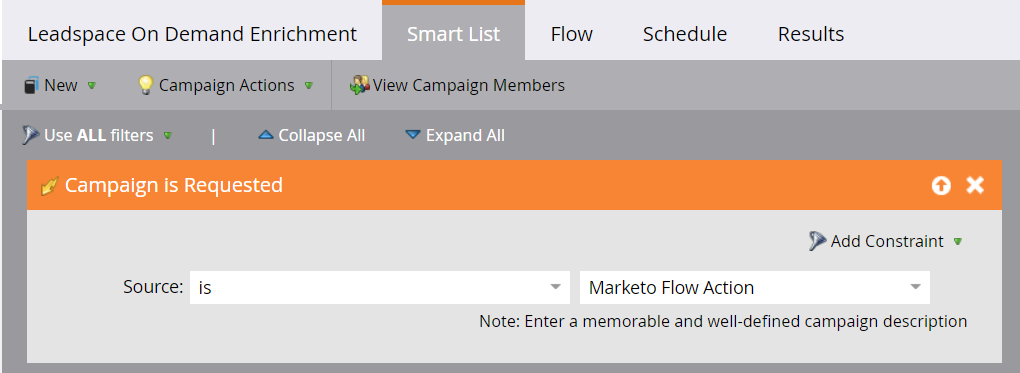Click the Add Constraint funnel icon

click(817, 242)
